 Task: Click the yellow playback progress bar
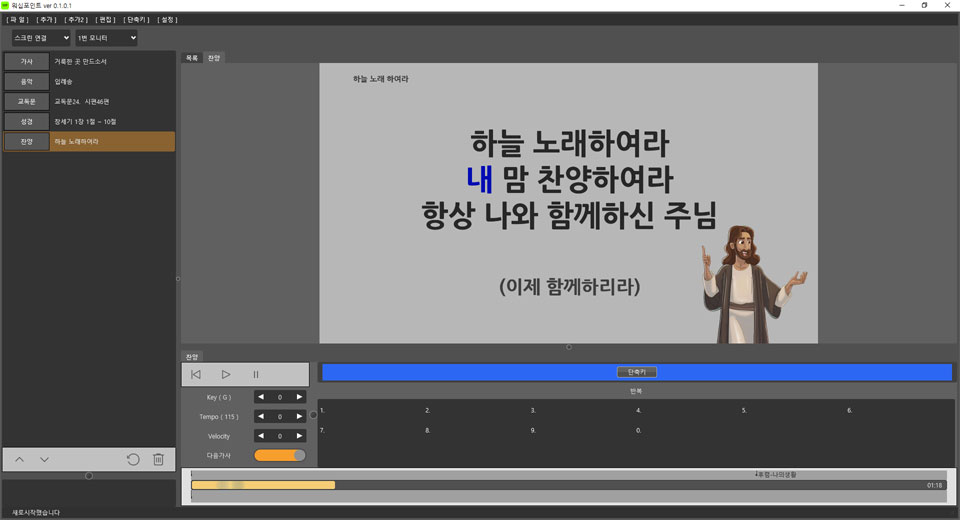click(x=263, y=485)
